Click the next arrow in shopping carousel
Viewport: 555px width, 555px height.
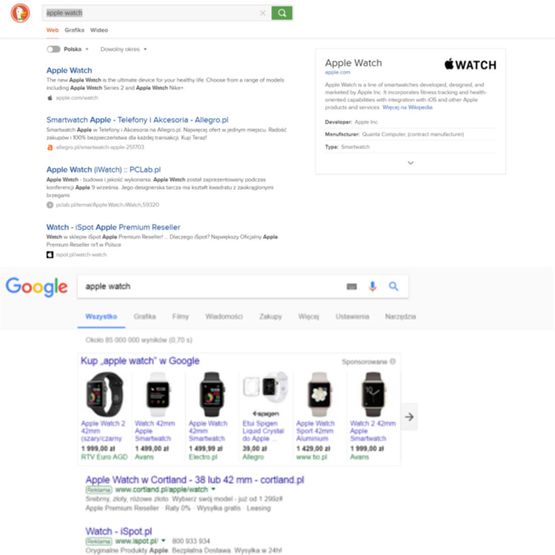[409, 417]
